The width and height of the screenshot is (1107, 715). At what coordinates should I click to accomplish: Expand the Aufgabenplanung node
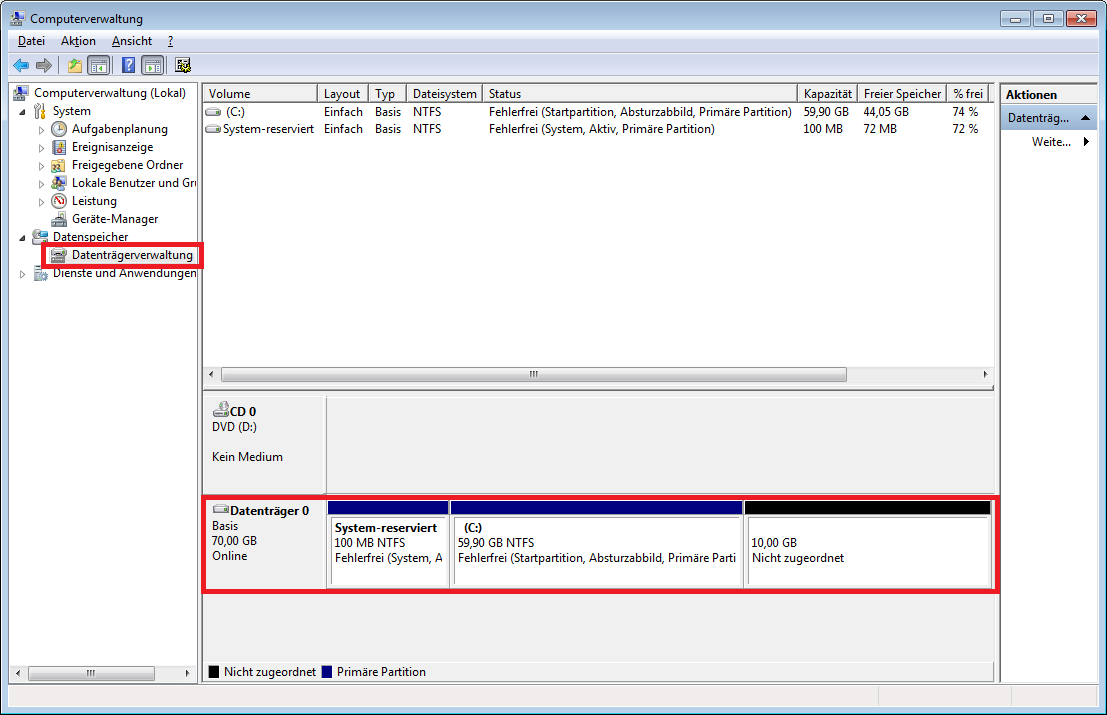tap(41, 129)
